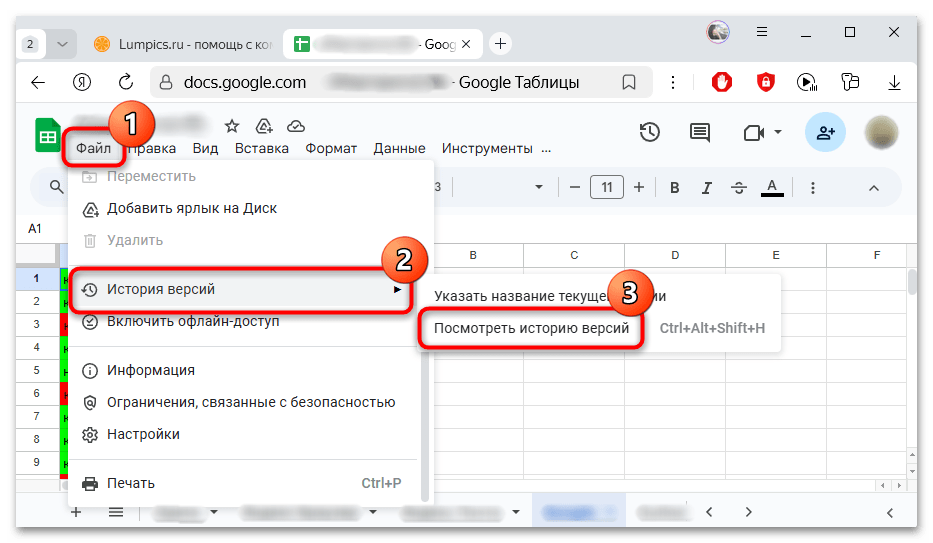Star the document with star icon
Image resolution: width=933 pixels, height=543 pixels.
pyautogui.click(x=232, y=126)
